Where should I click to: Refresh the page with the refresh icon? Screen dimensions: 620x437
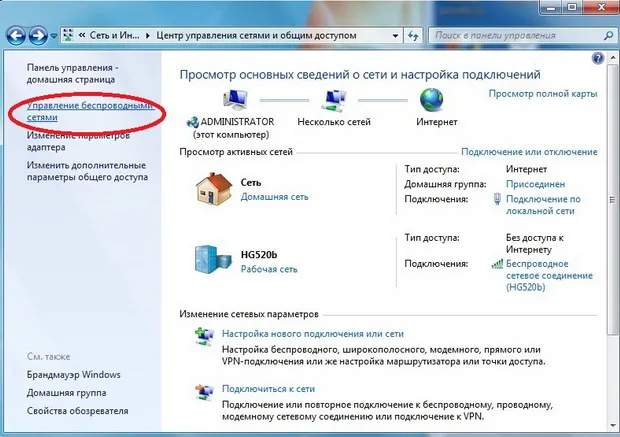[x=413, y=36]
